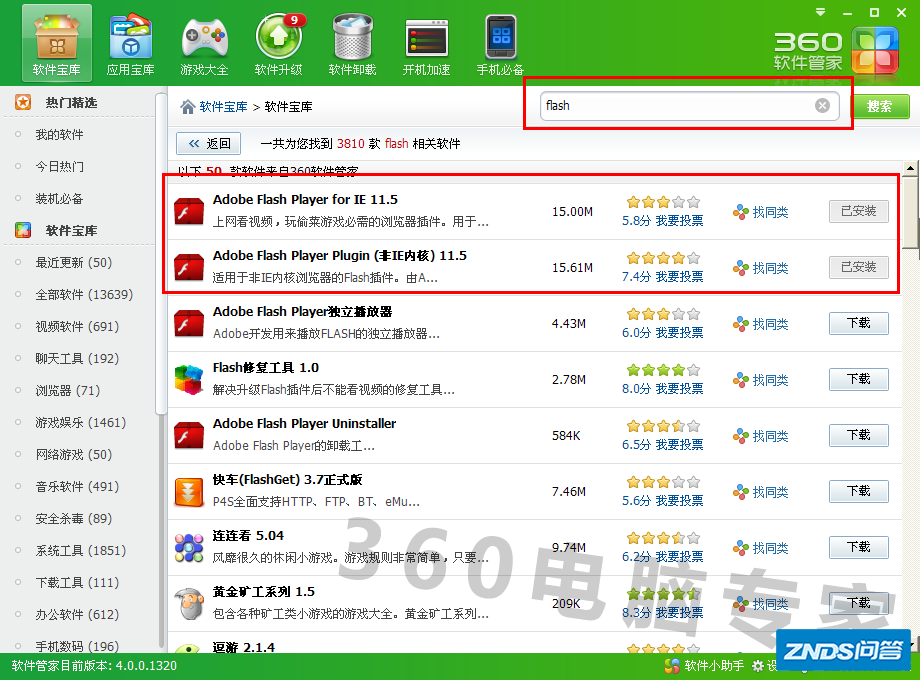Select 系统工具 (1851) category
Image resolution: width=920 pixels, height=680 pixels.
(x=80, y=550)
